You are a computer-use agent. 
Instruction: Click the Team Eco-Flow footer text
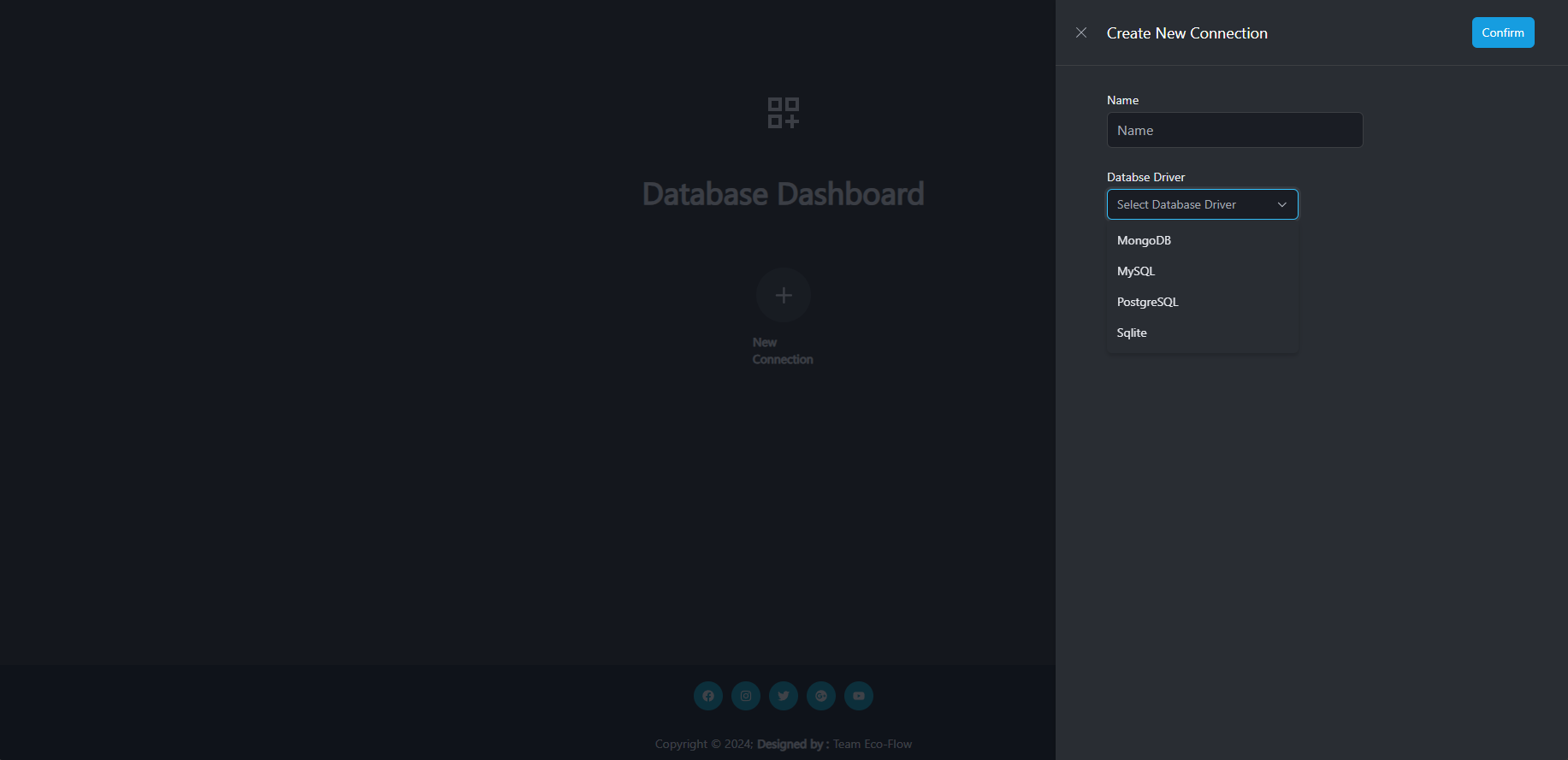point(873,744)
